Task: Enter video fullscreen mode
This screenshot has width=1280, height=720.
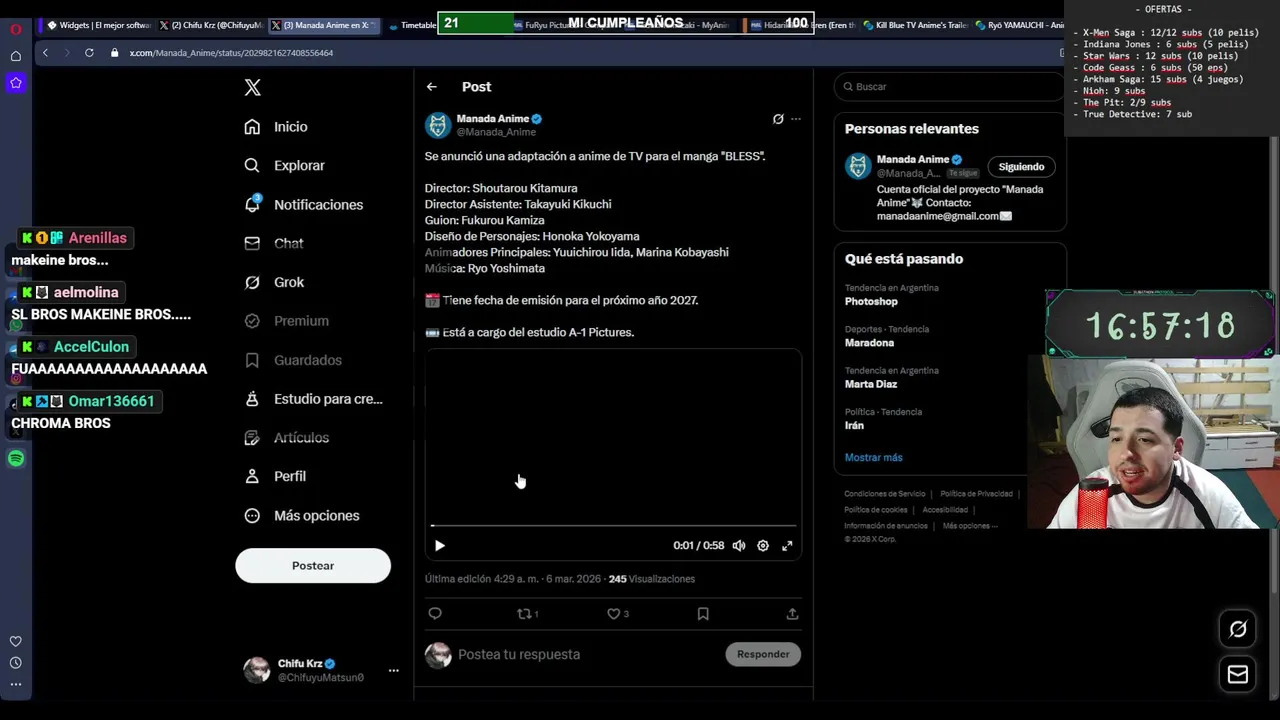Action: tap(787, 546)
